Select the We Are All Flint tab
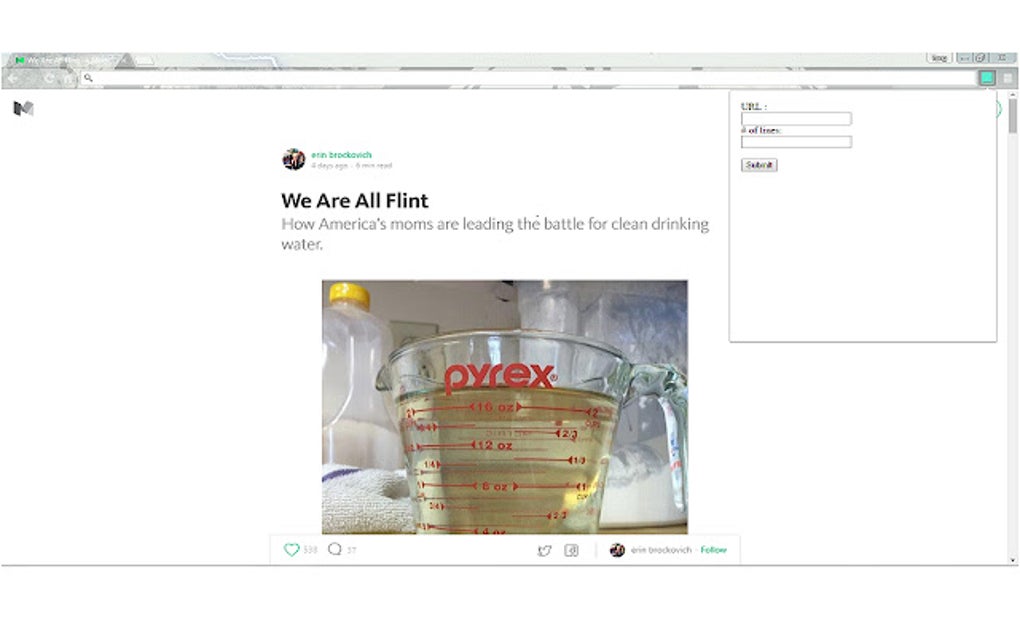Screen dimensions: 1020x638 point(68,60)
